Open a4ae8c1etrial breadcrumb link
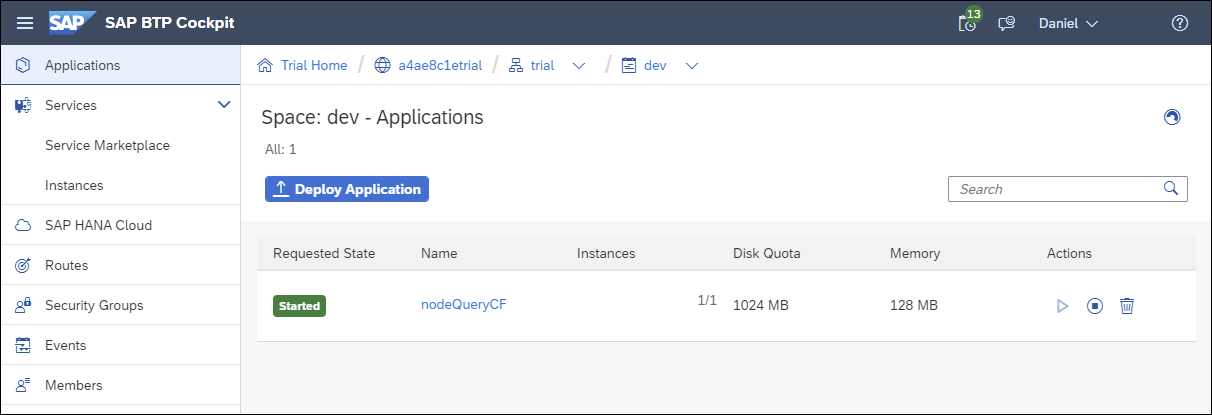Image resolution: width=1212 pixels, height=415 pixels. pos(440,65)
